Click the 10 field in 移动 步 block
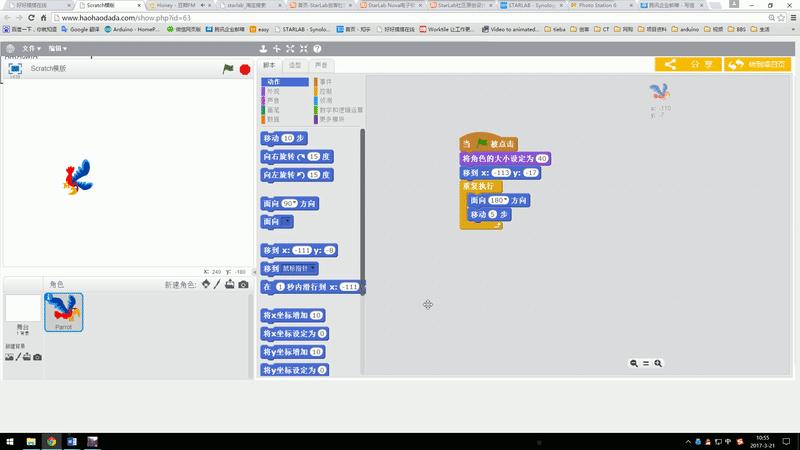This screenshot has height=450, width=800. [288, 138]
